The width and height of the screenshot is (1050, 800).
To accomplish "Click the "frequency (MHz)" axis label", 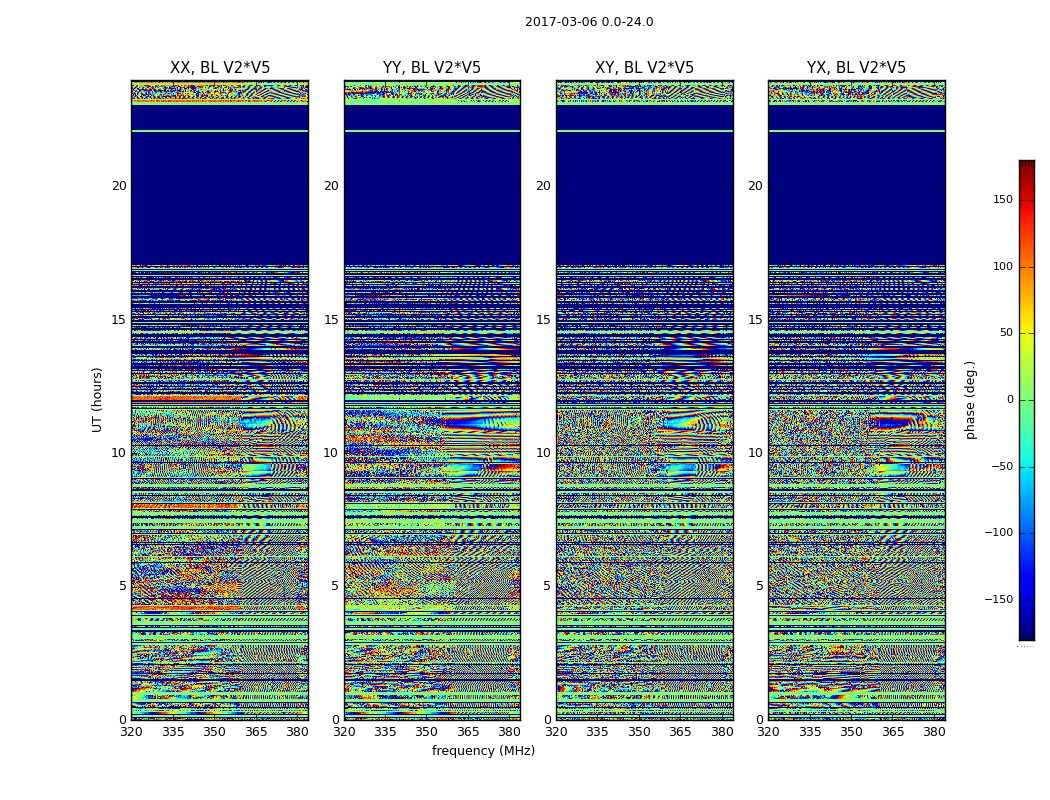I will [x=483, y=750].
